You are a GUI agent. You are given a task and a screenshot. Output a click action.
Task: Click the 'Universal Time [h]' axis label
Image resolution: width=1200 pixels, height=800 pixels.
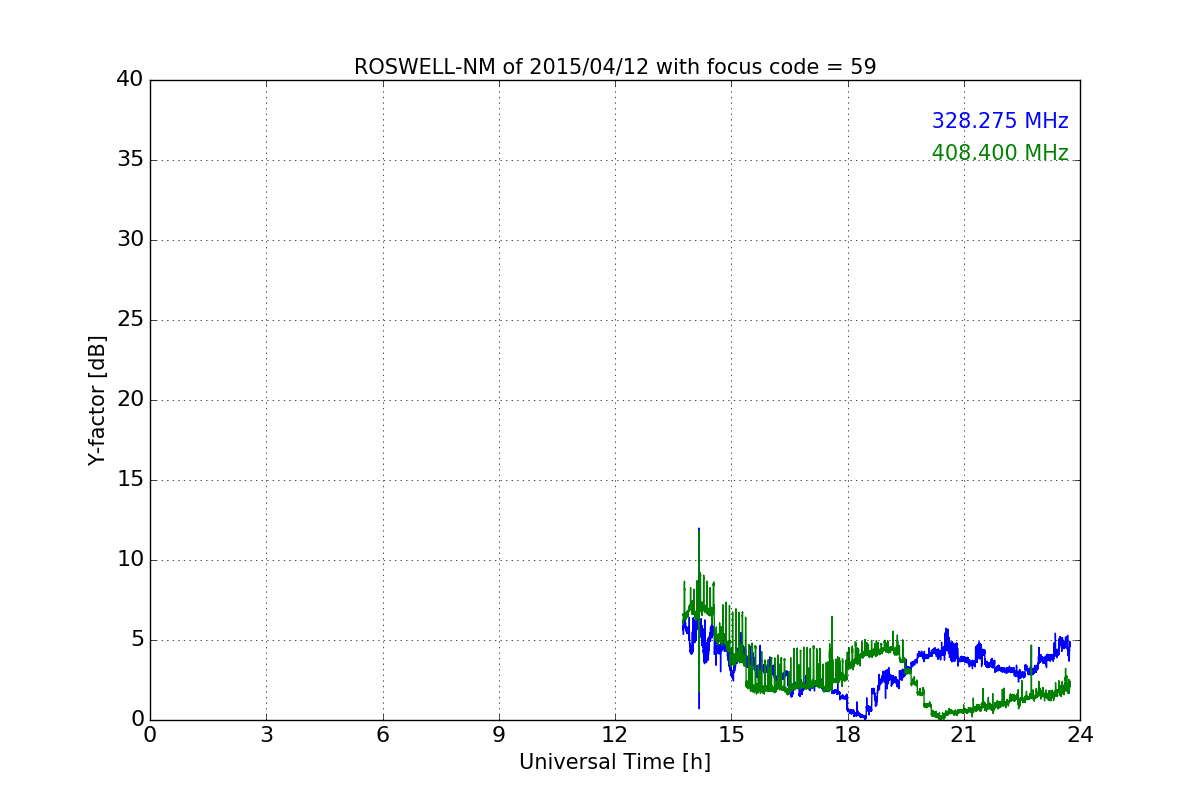click(x=615, y=762)
